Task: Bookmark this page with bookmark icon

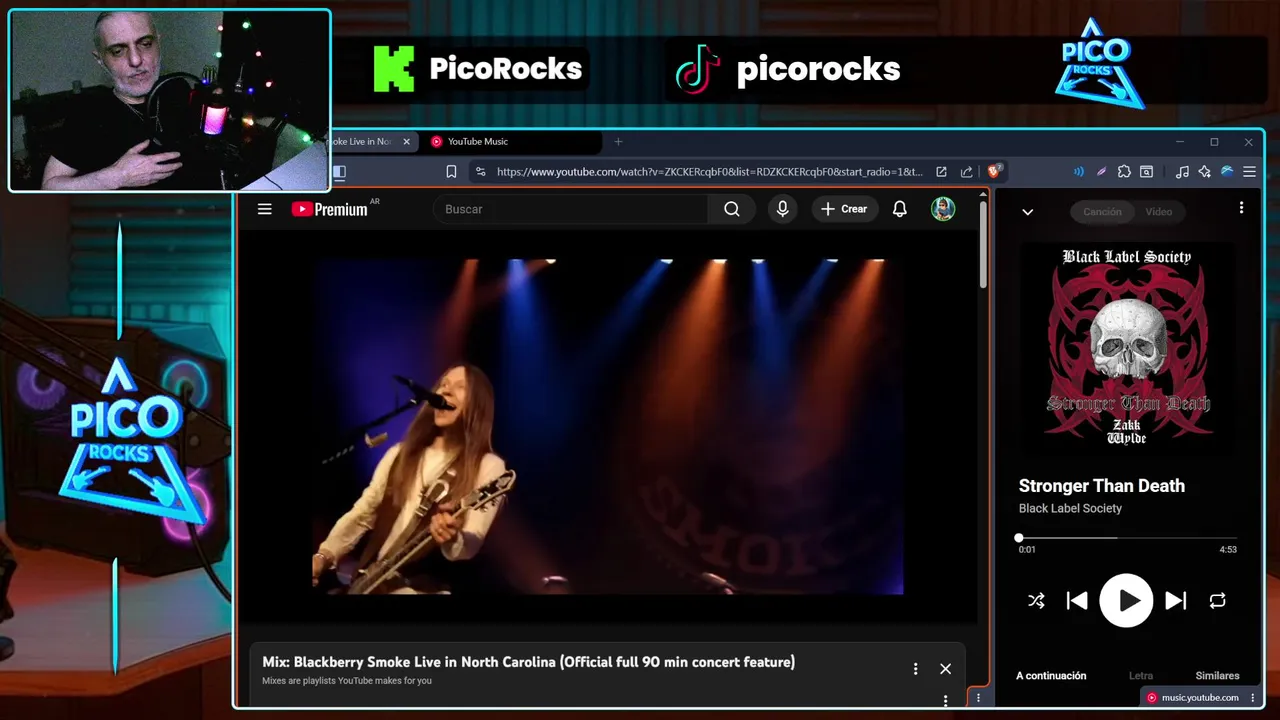Action: click(x=451, y=172)
